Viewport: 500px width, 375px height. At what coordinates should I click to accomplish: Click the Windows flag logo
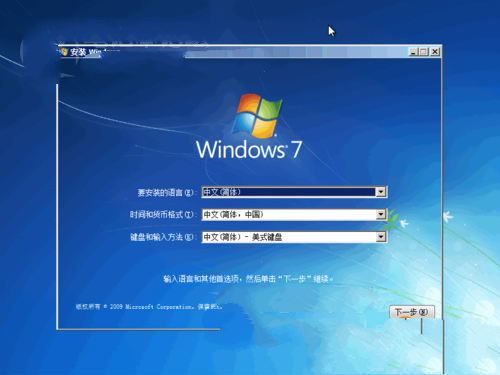[257, 115]
